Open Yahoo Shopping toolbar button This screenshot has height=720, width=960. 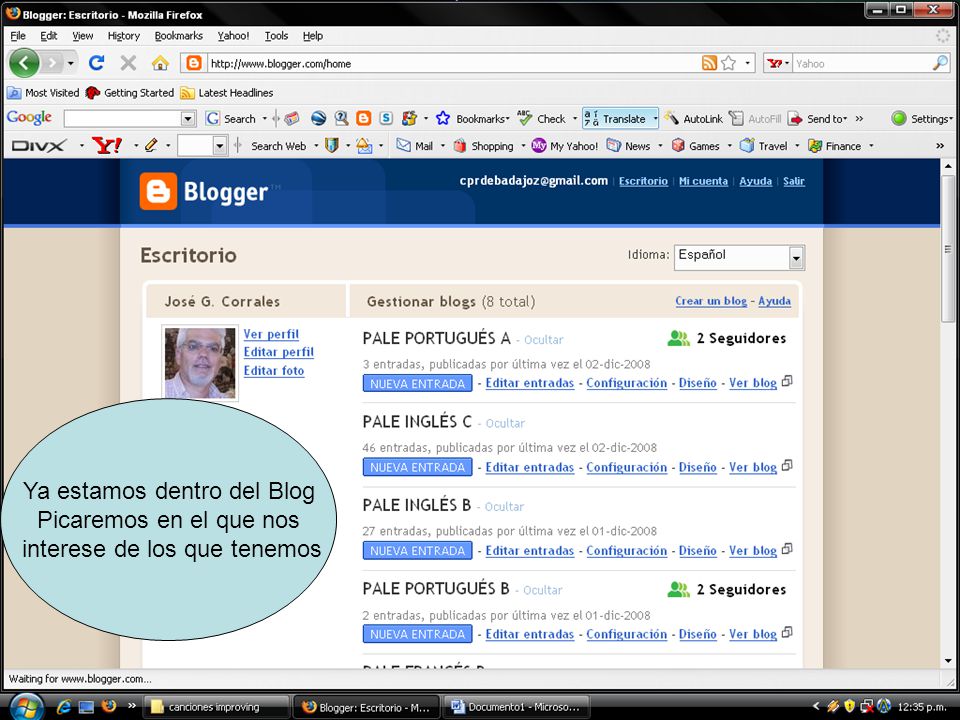click(484, 146)
